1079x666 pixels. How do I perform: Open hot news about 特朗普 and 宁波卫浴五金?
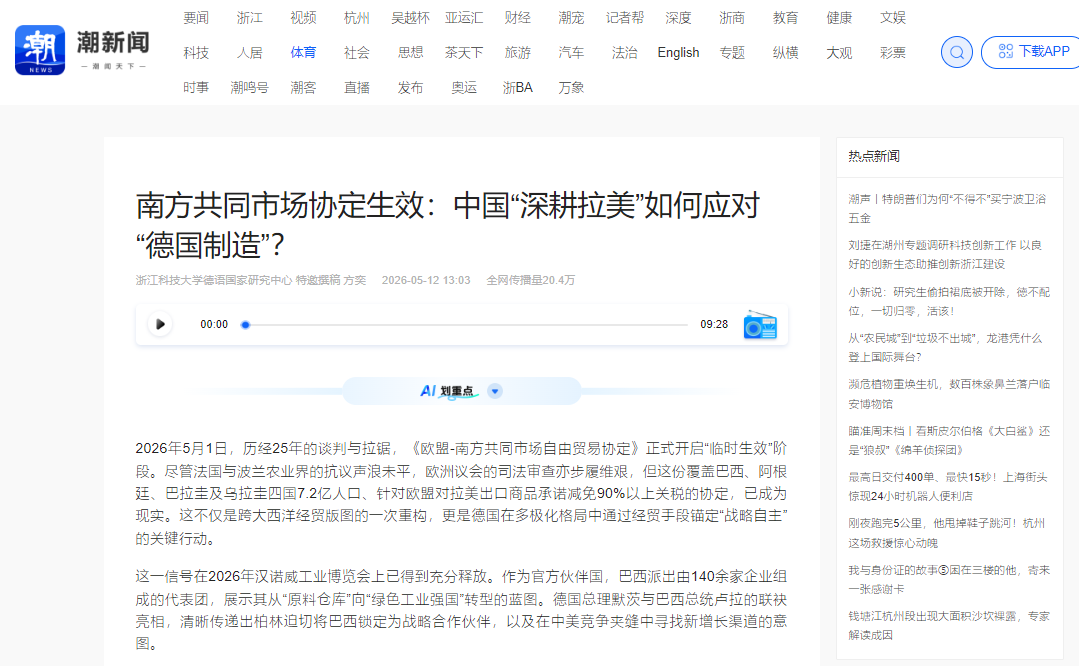tap(947, 208)
